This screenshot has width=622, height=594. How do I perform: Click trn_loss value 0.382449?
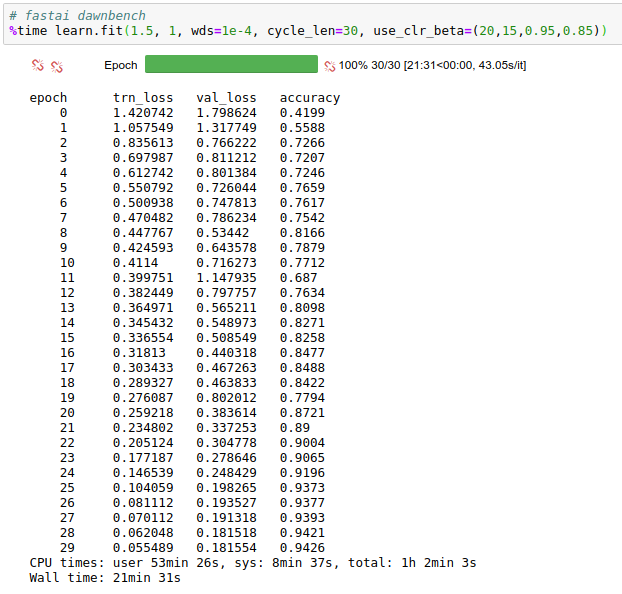tap(143, 293)
